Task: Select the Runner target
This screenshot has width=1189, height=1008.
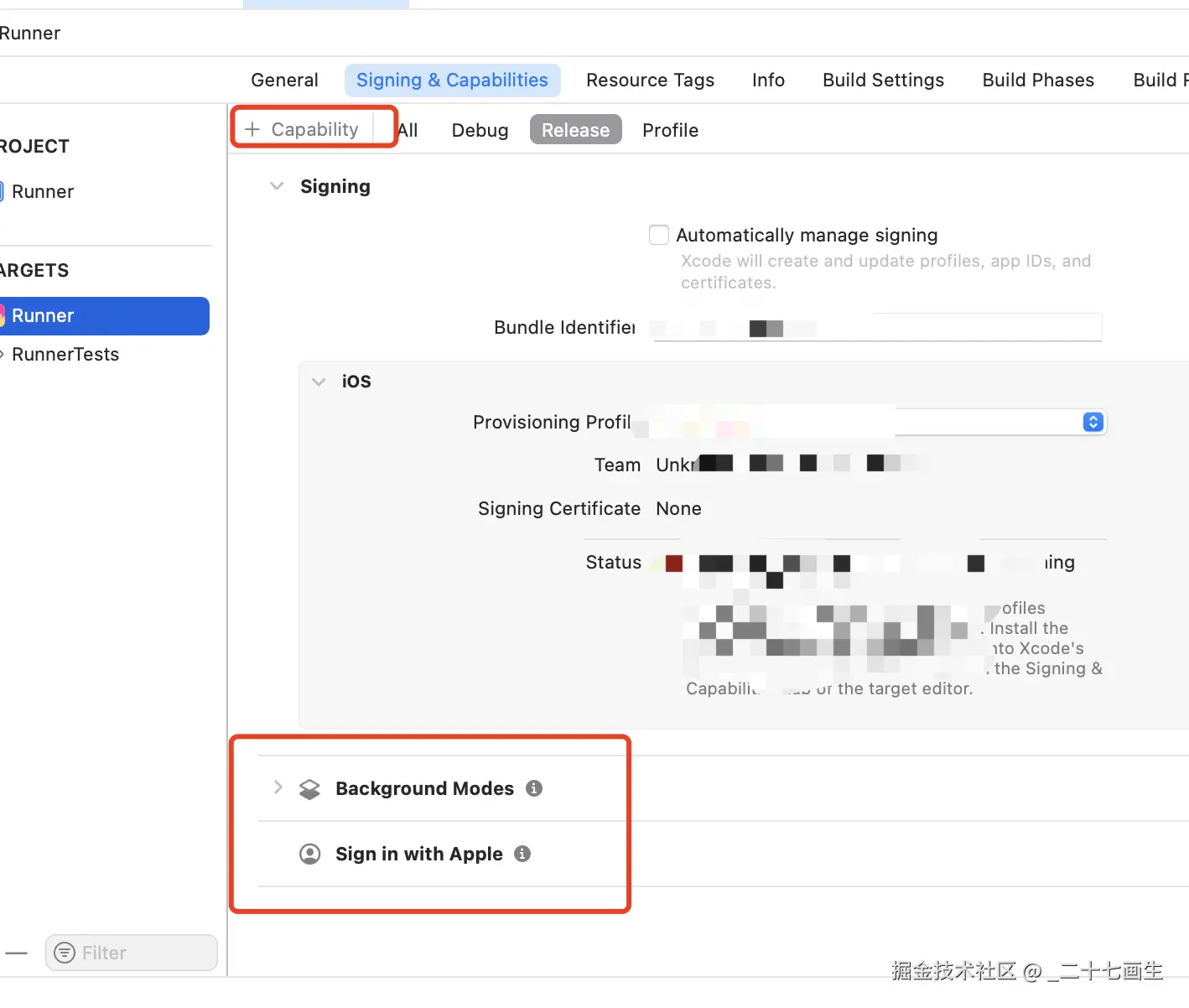Action: 105,316
